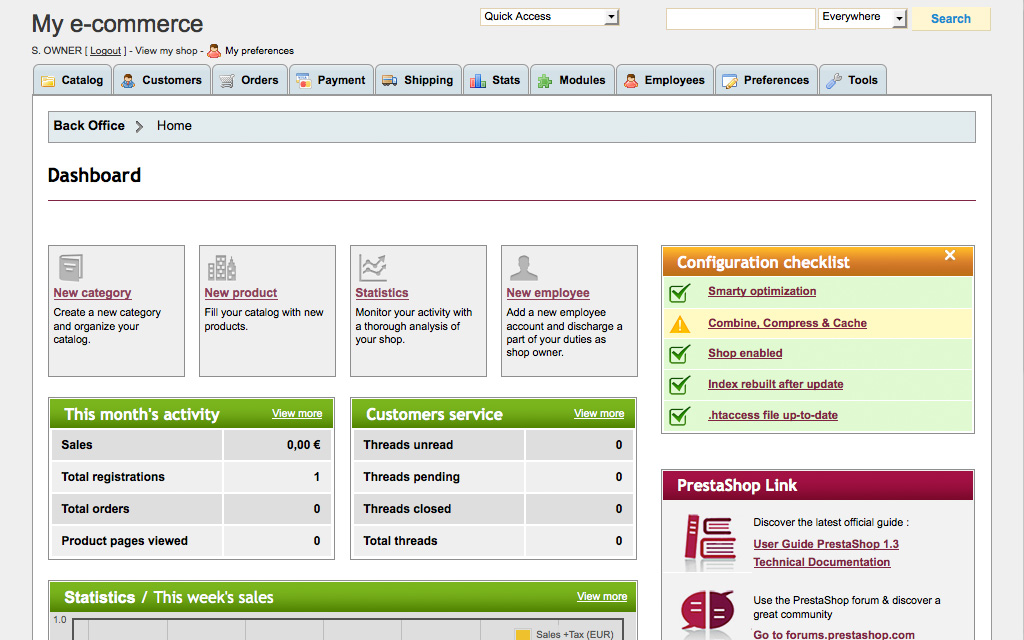Click the yellow Sales +Tax legend swatch
The image size is (1024, 640).
point(522,634)
